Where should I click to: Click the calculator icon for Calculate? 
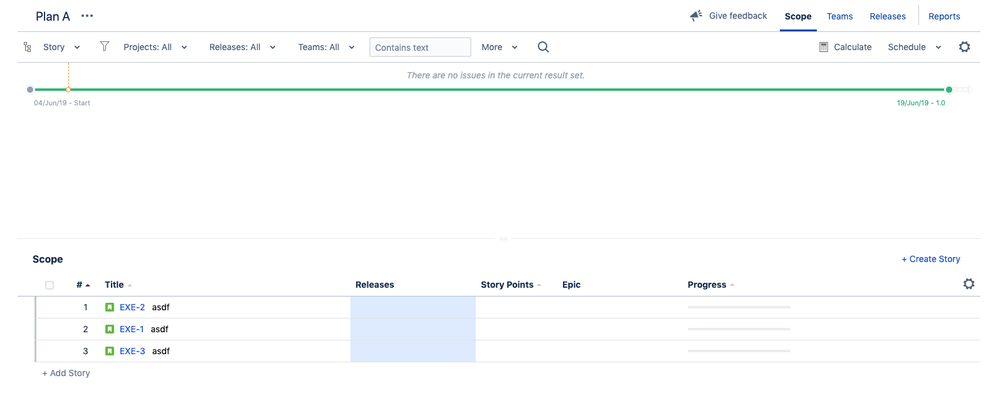[x=824, y=47]
